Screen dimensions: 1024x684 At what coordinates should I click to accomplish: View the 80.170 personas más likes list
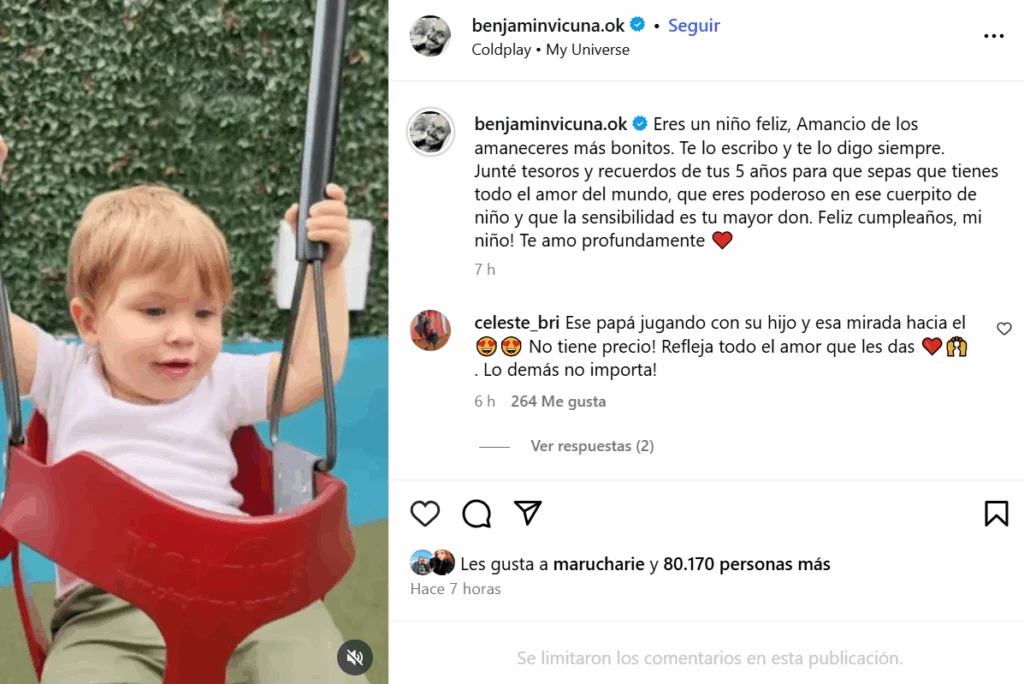click(746, 564)
